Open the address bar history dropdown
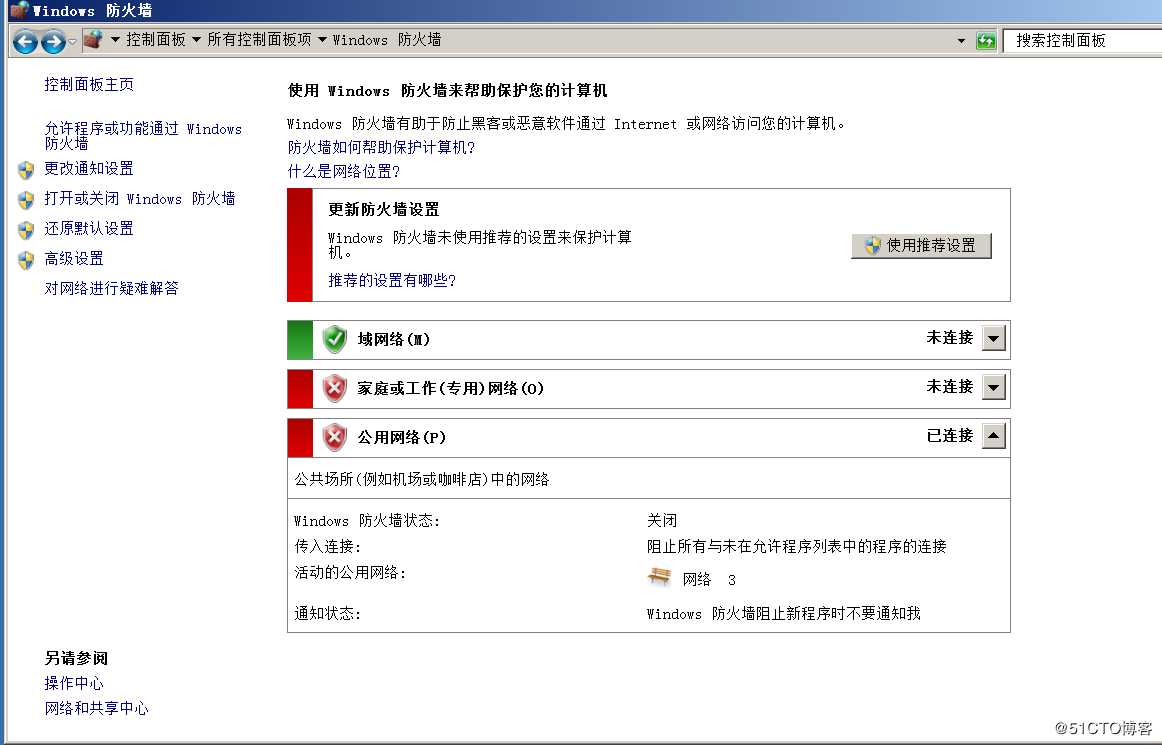 coord(961,41)
